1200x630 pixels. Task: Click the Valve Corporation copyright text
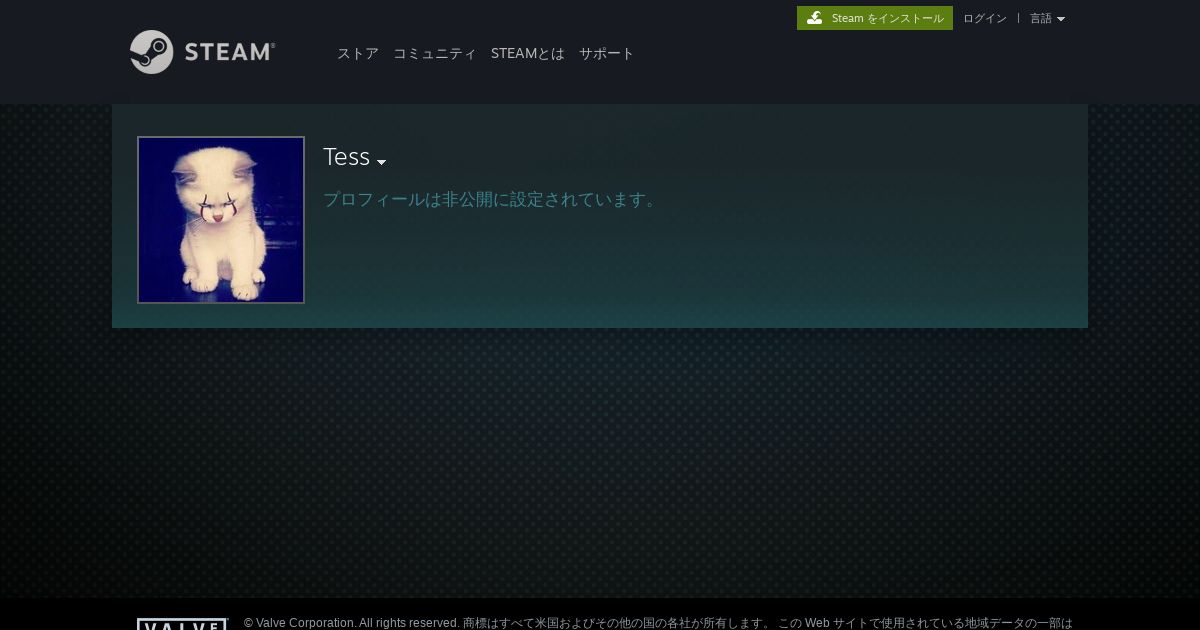(658, 623)
